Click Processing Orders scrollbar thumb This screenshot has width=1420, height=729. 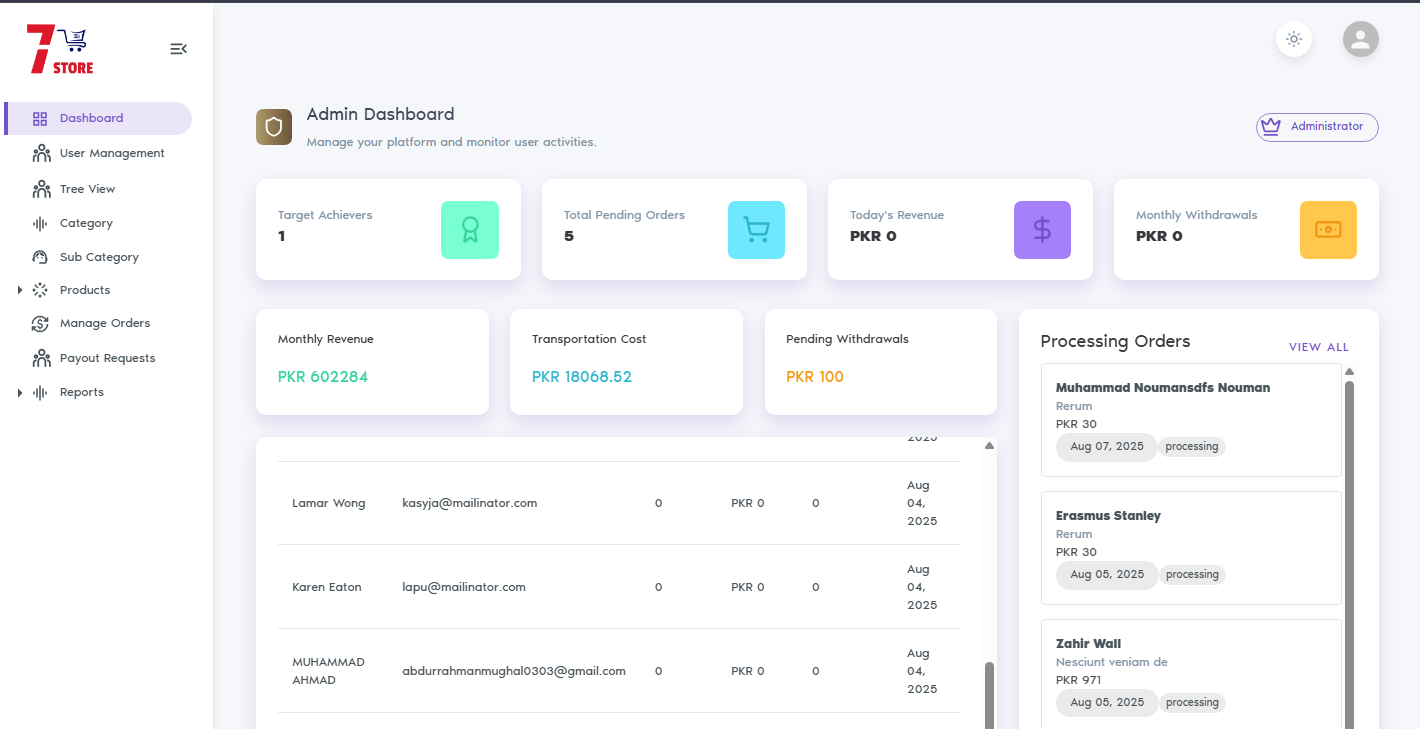click(x=1349, y=555)
